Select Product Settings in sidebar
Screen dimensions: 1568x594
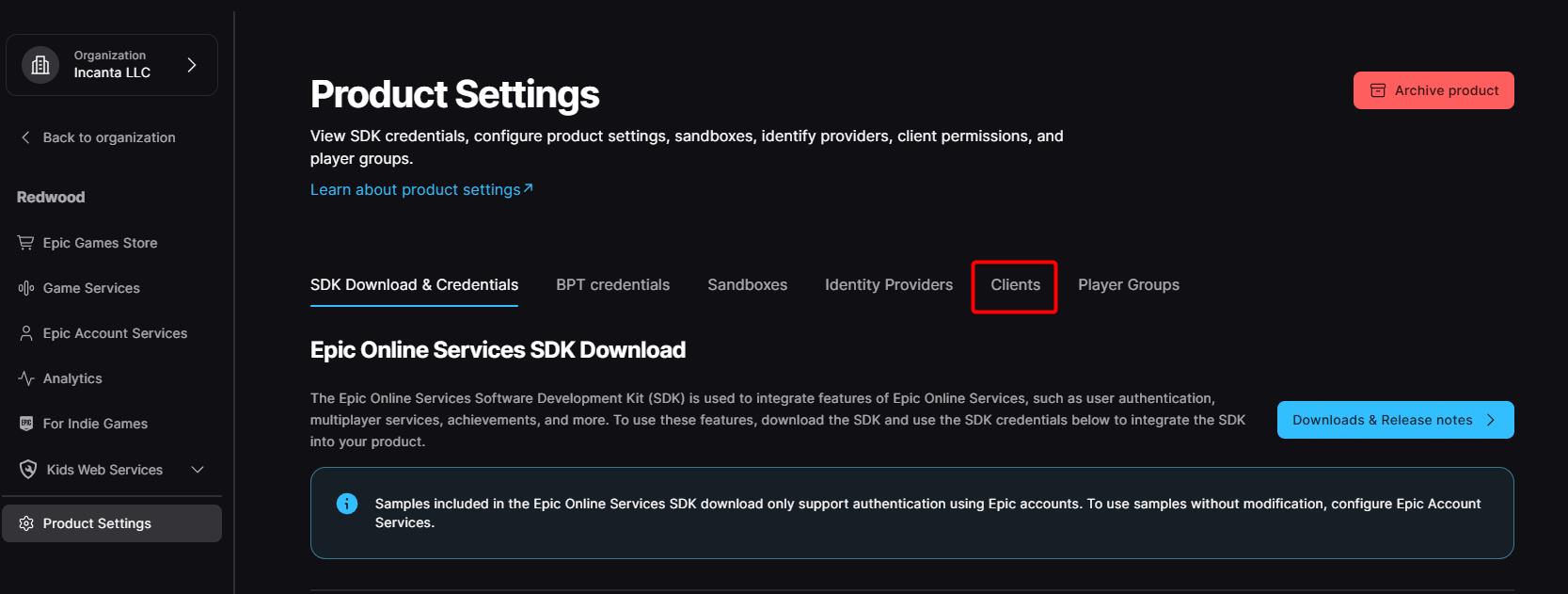112,523
